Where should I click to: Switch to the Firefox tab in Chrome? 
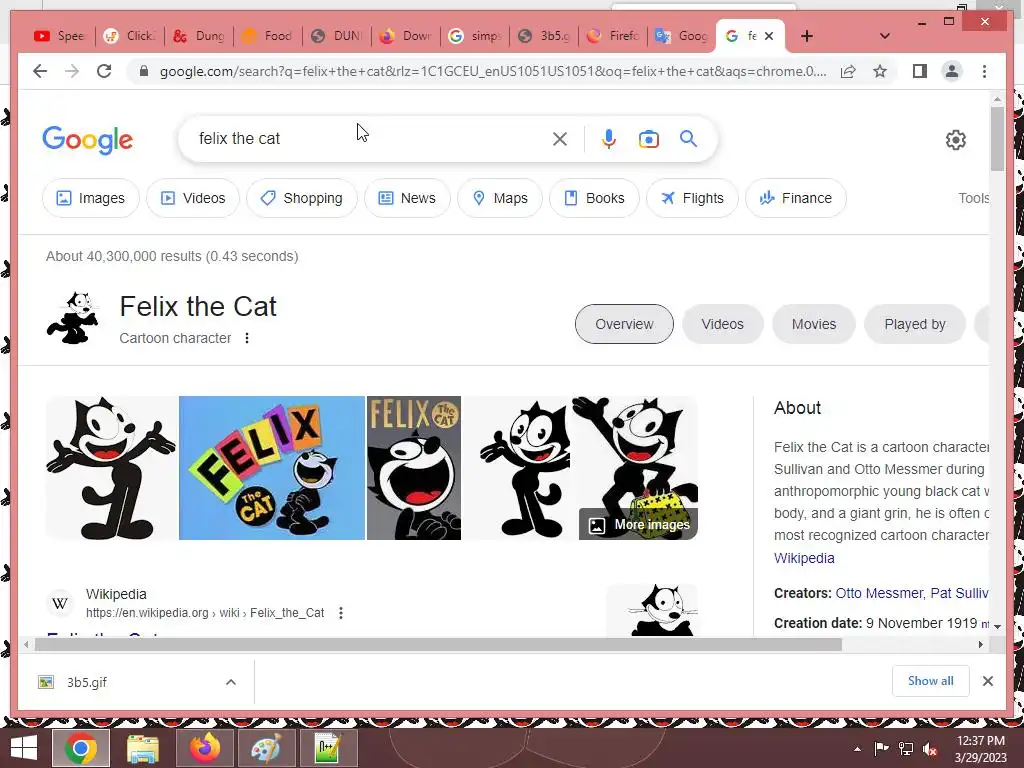point(613,36)
